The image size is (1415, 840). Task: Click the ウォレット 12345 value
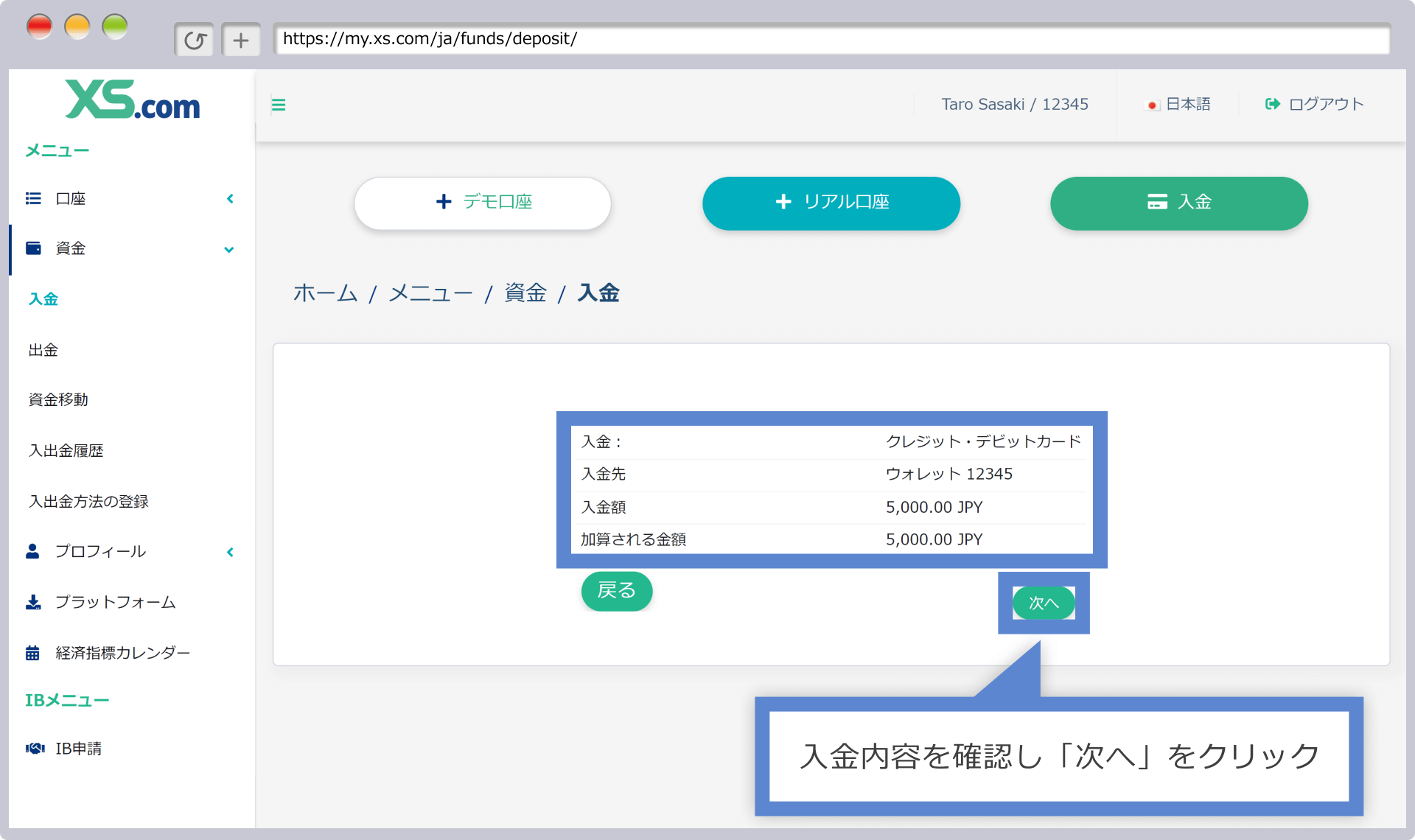coord(949,474)
